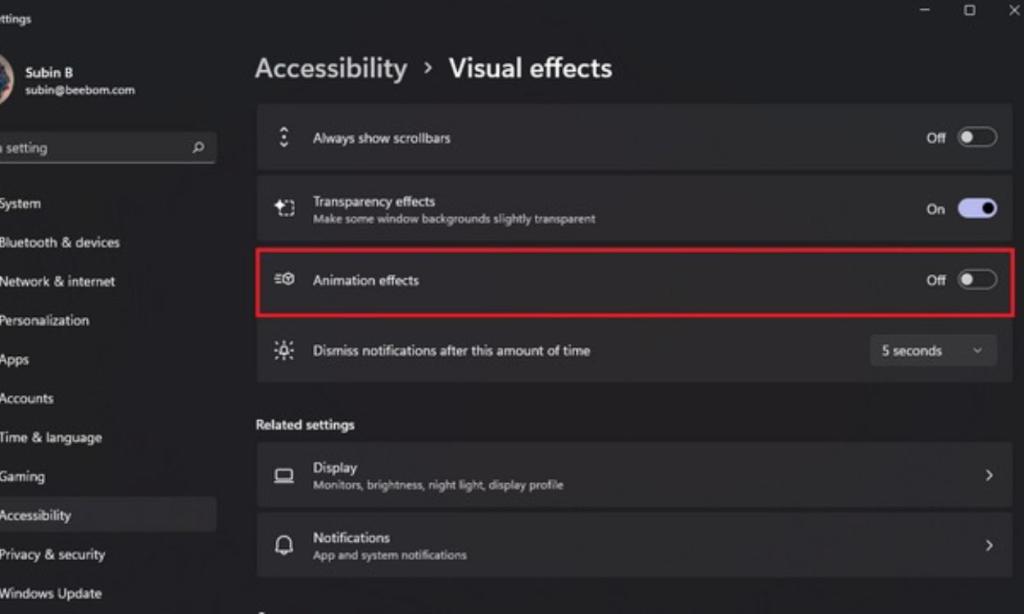Viewport: 1024px width, 614px height.
Task: Click the Display monitor icon
Action: click(x=284, y=474)
